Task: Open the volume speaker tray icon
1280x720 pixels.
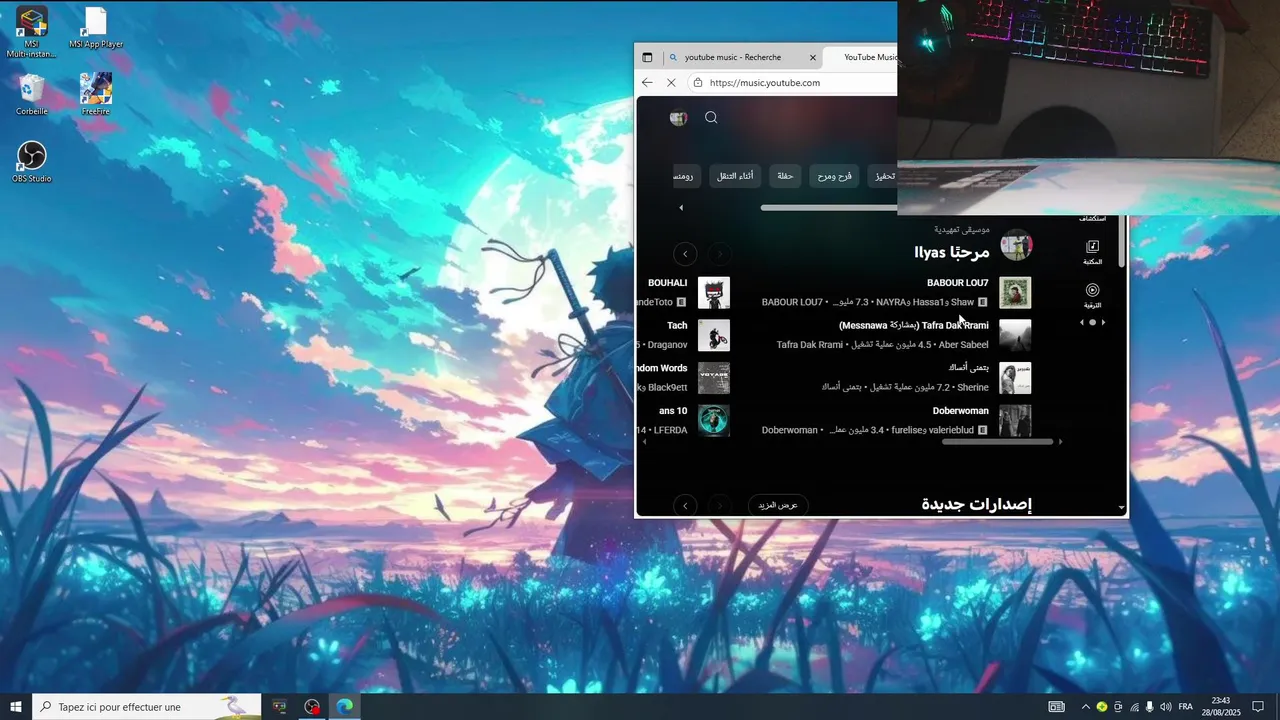Action: tap(1165, 707)
